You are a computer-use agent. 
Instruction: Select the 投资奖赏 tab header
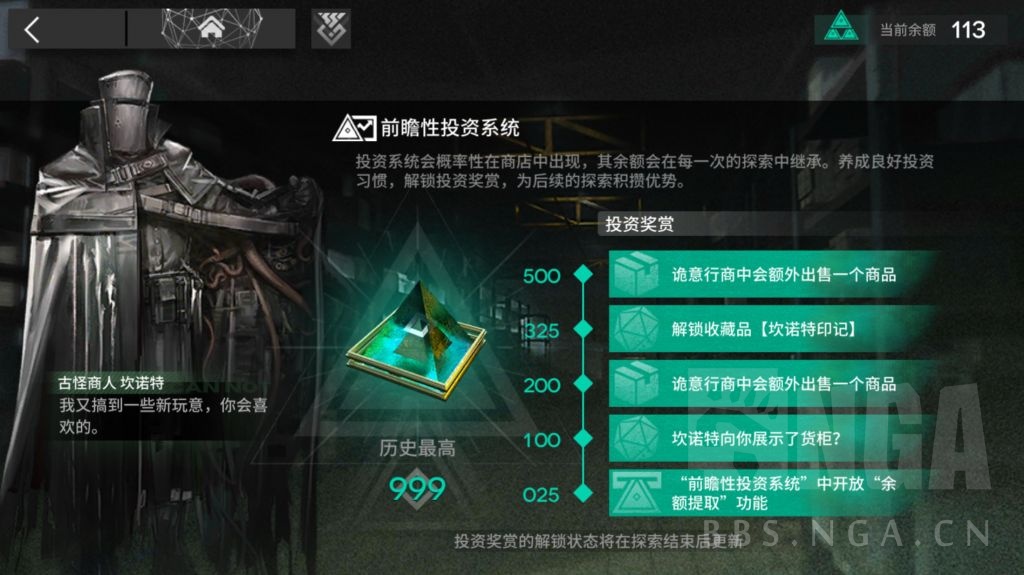coord(639,224)
